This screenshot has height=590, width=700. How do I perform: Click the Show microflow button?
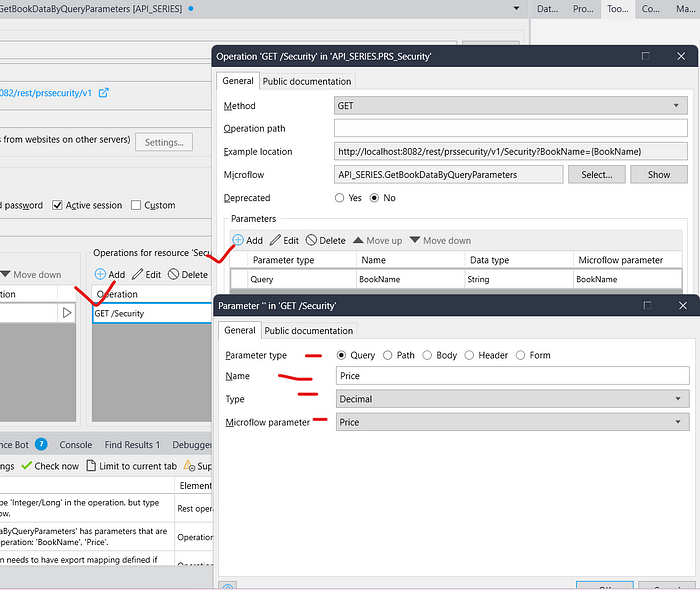[659, 174]
